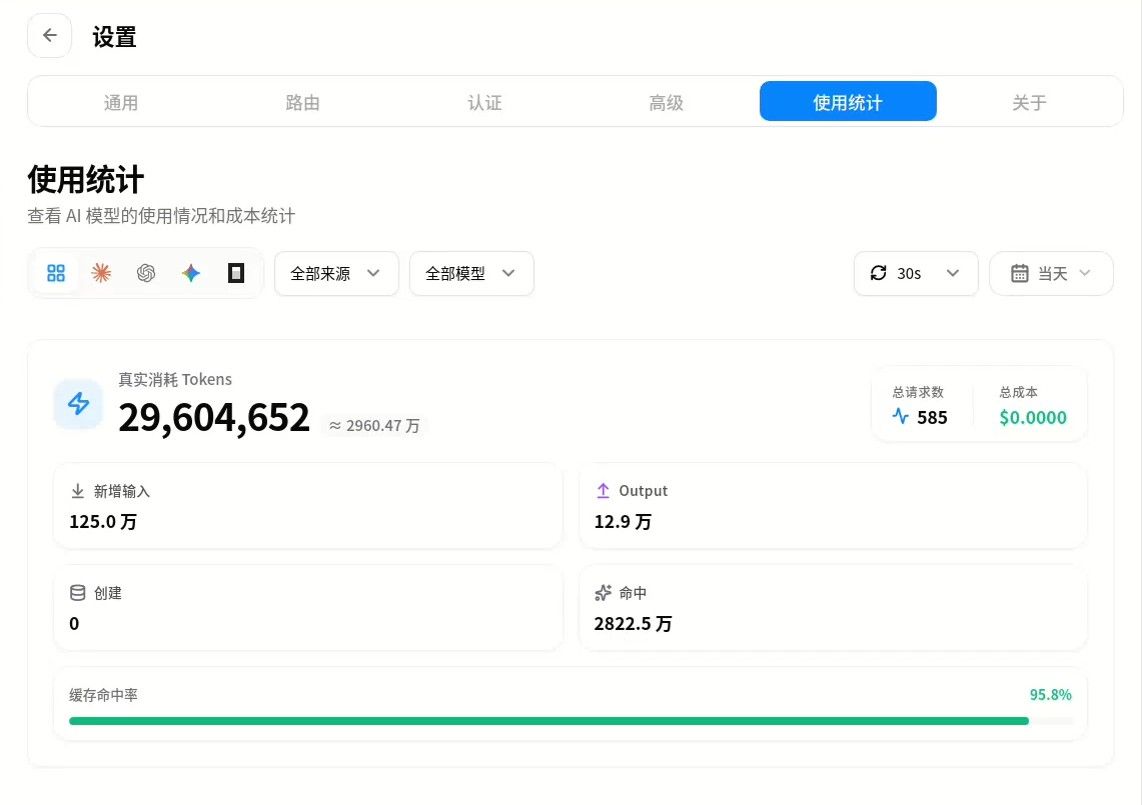Select the all-providers grid icon filter

(x=56, y=273)
